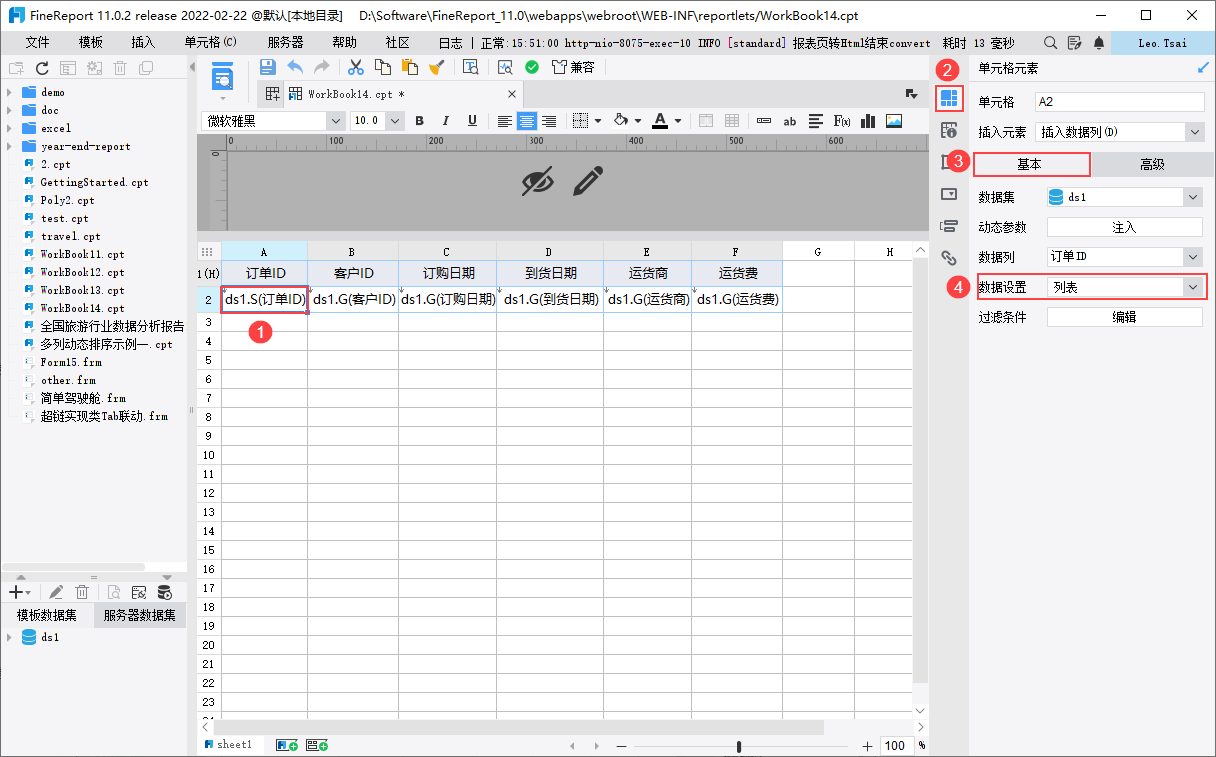Image resolution: width=1216 pixels, height=757 pixels.
Task: Align cell text center
Action: (526, 121)
